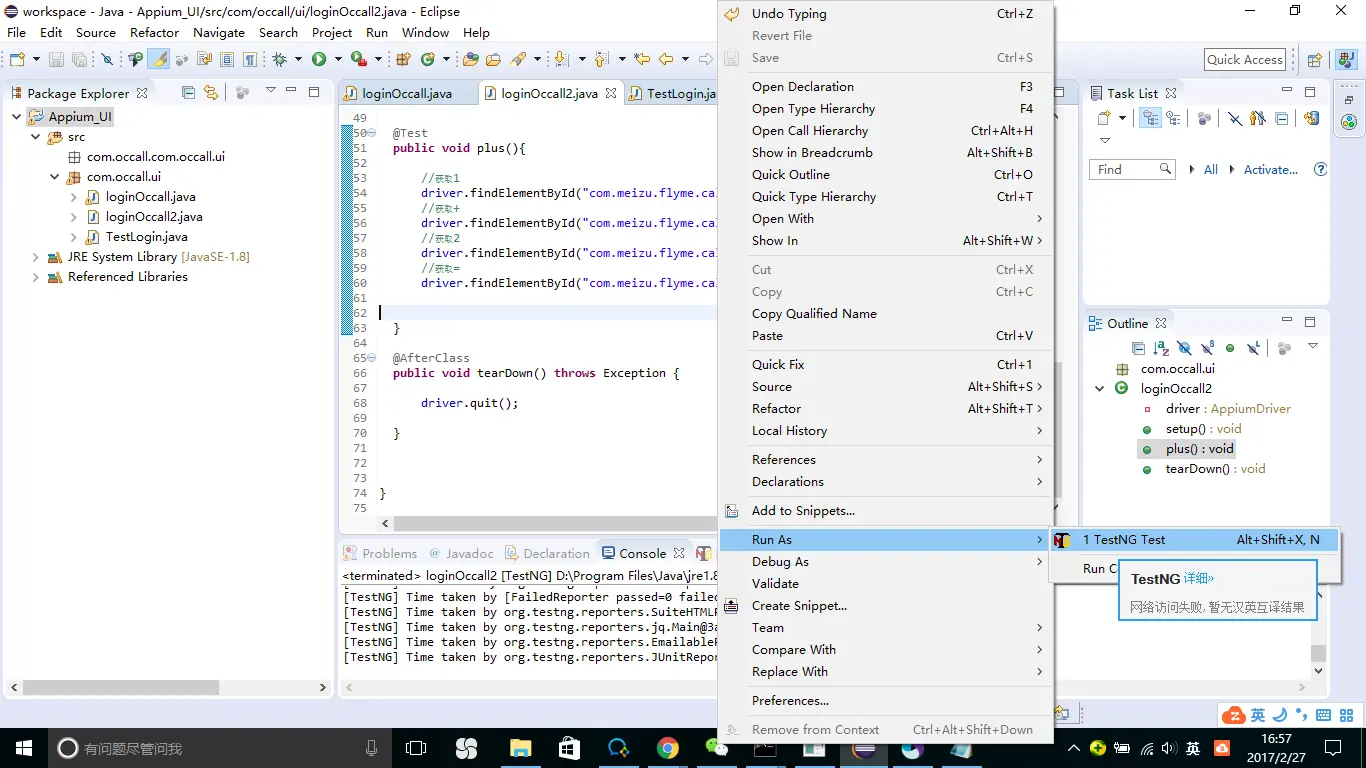This screenshot has width=1366, height=768.
Task: Collapse the loginOccall2 class in Outline
Action: point(1100,389)
